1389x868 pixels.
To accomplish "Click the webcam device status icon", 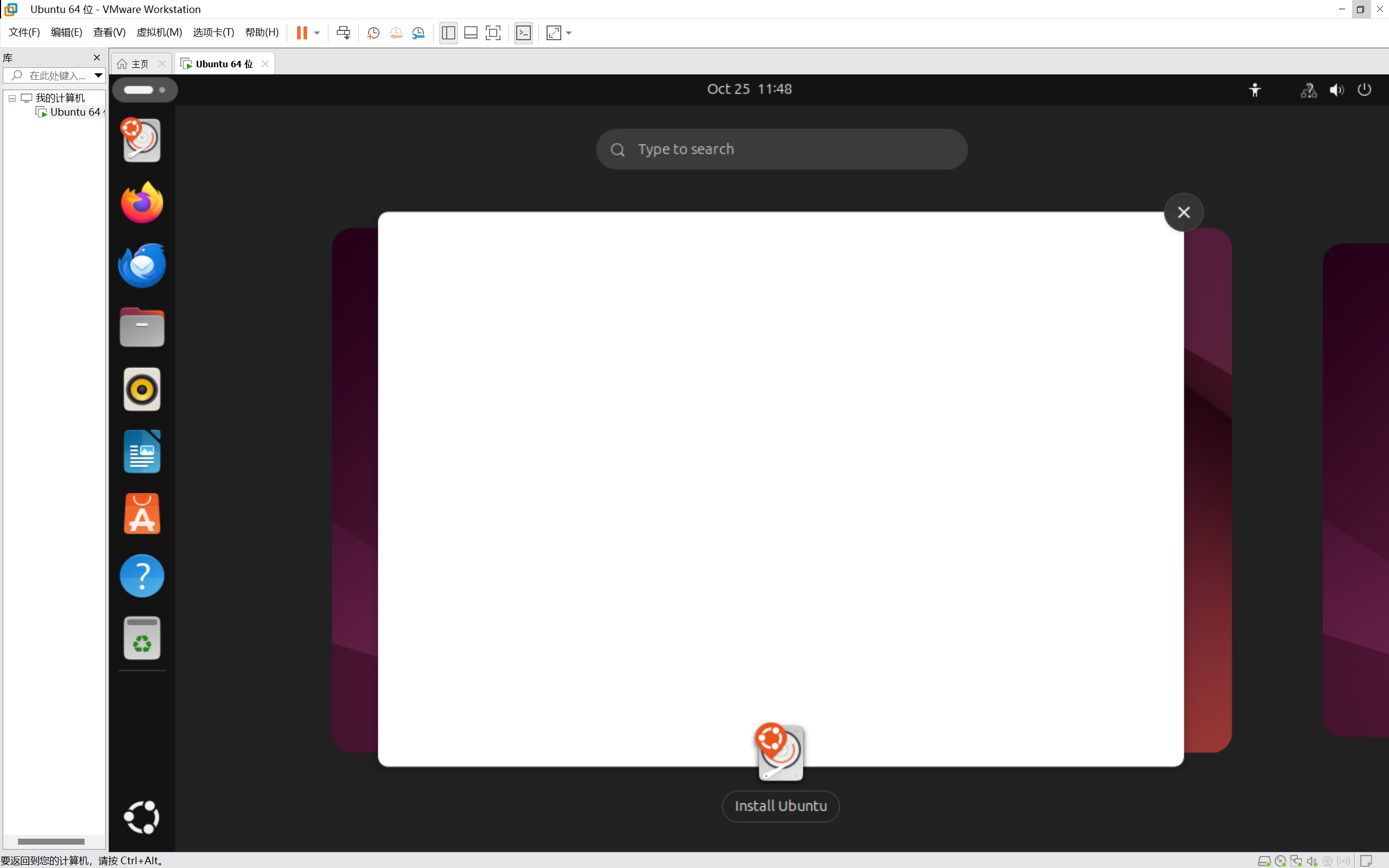I will pyautogui.click(x=1328, y=860).
